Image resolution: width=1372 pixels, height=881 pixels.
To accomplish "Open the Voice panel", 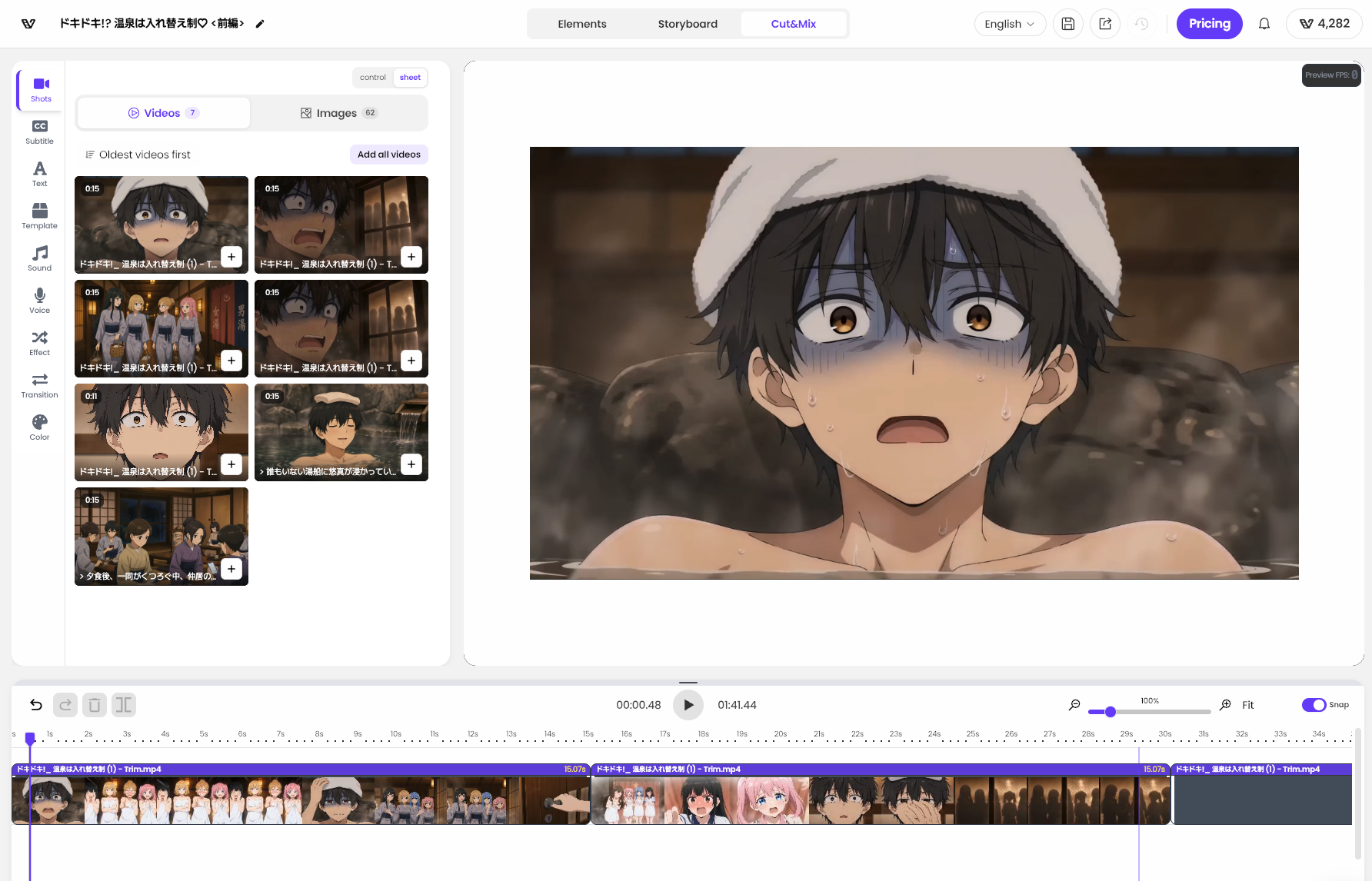I will [x=40, y=301].
